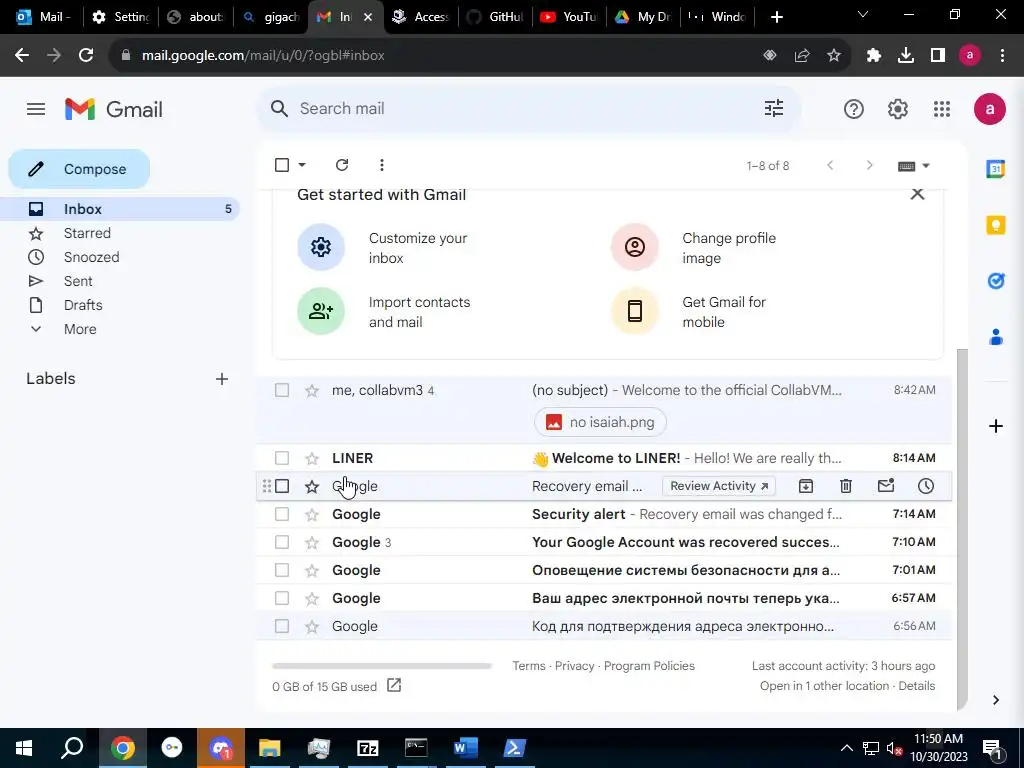Refresh the inbox message list
The width and height of the screenshot is (1024, 768).
pyautogui.click(x=342, y=165)
